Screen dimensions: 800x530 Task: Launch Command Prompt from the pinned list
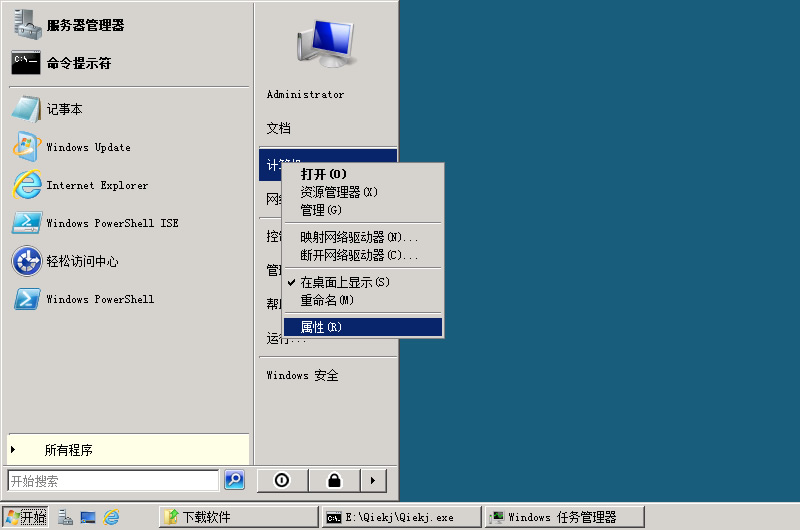click(78, 63)
